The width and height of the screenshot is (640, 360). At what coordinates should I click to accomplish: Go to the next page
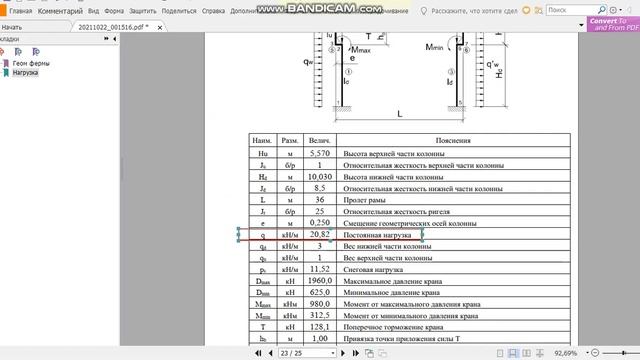pyautogui.click(x=343, y=353)
